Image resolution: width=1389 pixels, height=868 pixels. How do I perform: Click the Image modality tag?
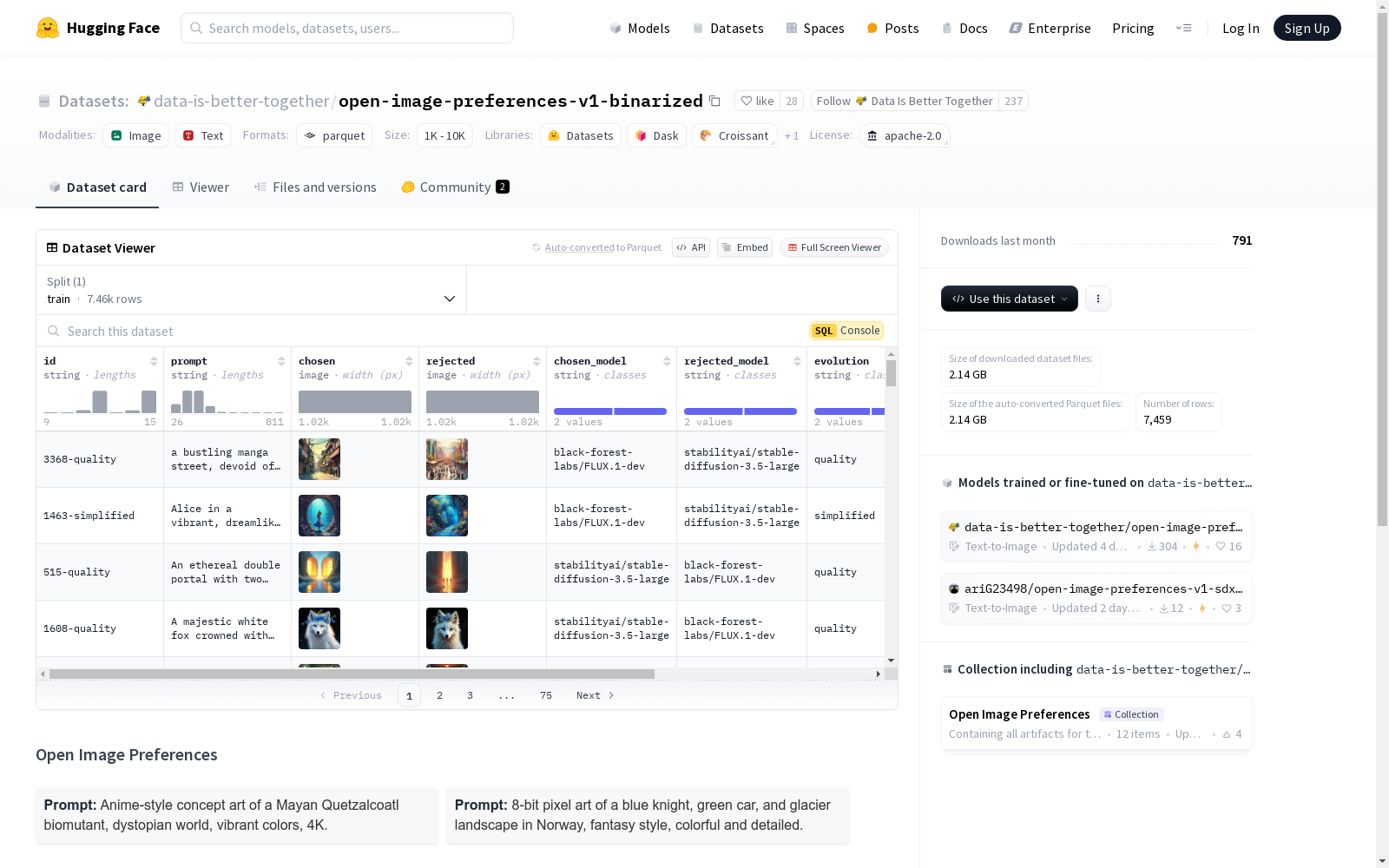coord(136,135)
